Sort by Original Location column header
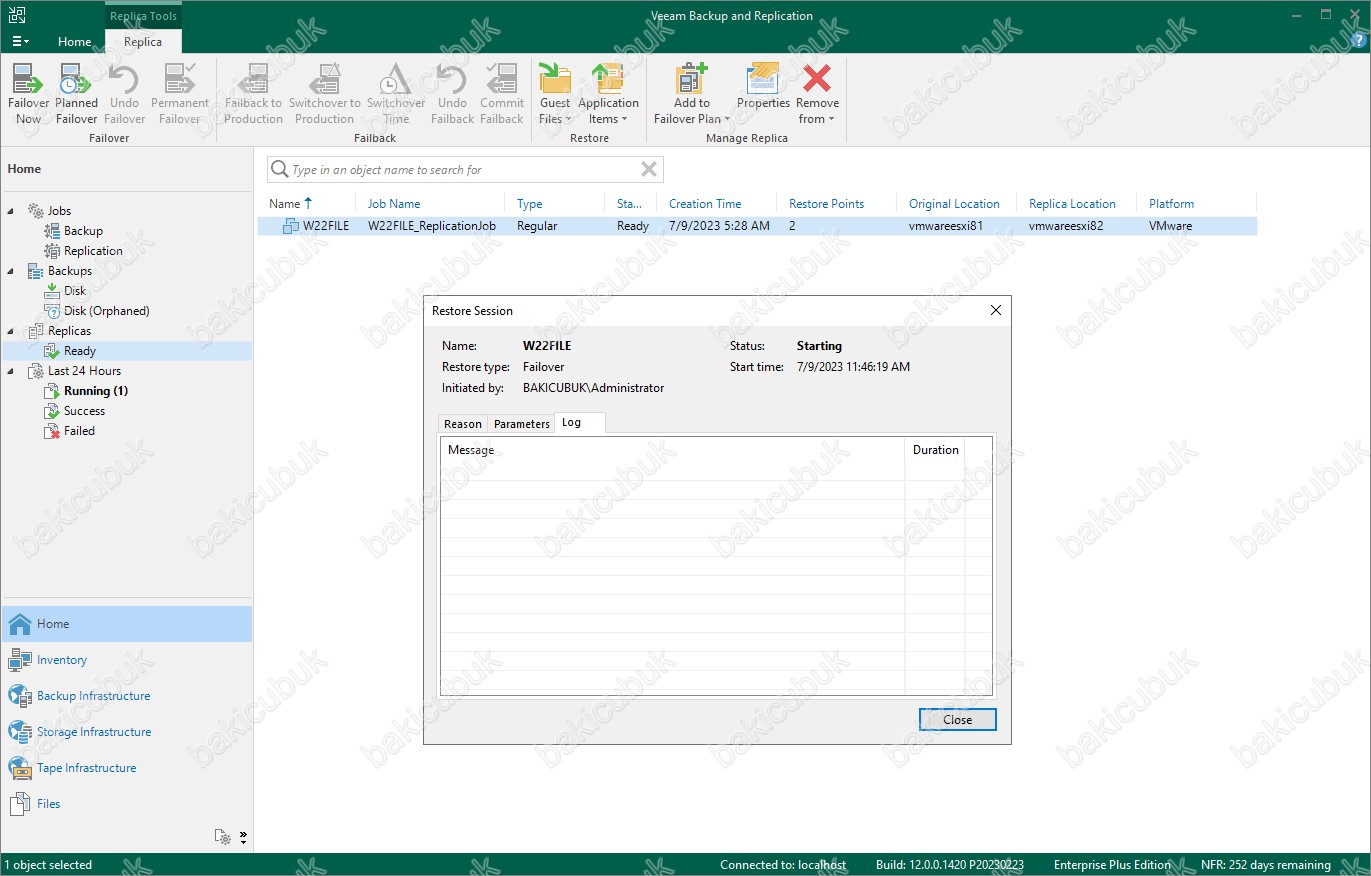This screenshot has width=1371, height=876. click(x=954, y=203)
